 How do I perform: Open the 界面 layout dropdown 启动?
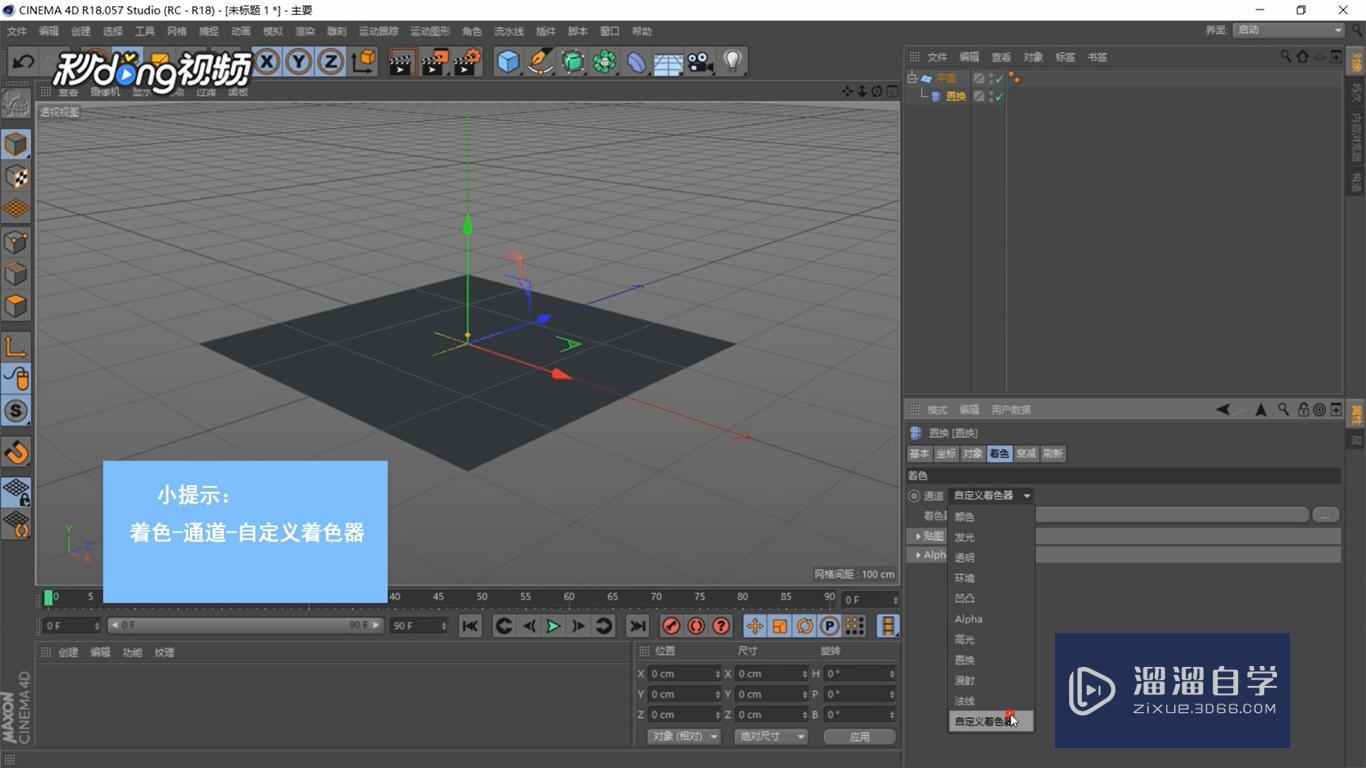tap(1289, 30)
